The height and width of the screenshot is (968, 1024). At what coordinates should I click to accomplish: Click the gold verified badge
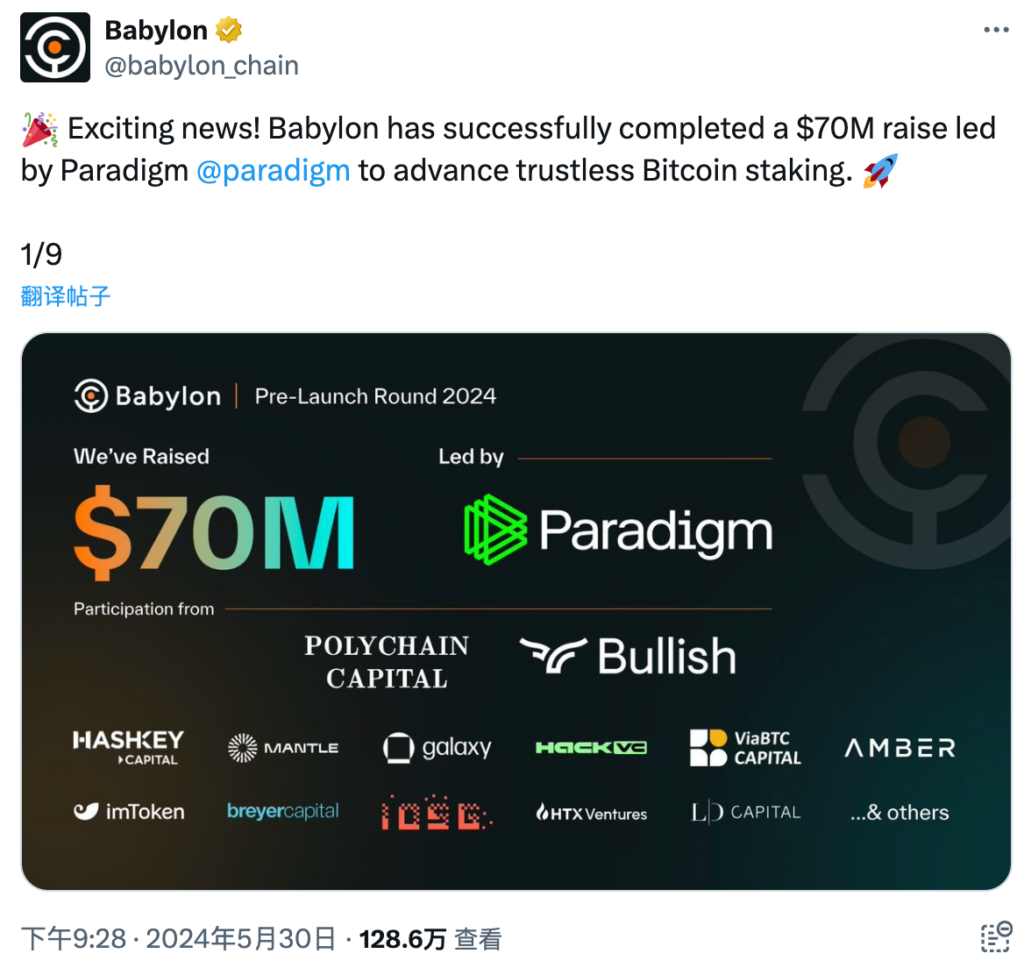pos(229,30)
